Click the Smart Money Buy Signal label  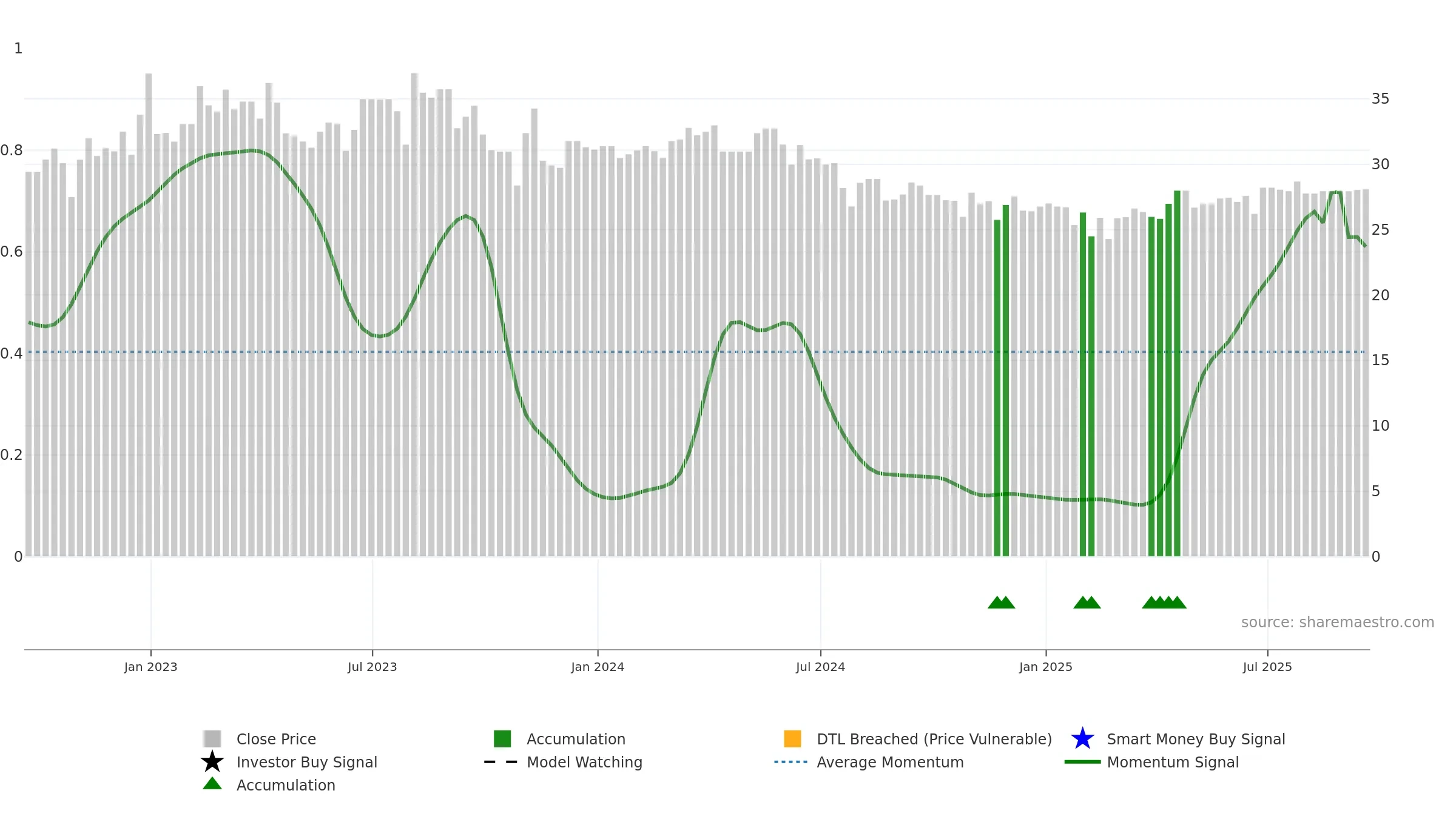point(1196,739)
